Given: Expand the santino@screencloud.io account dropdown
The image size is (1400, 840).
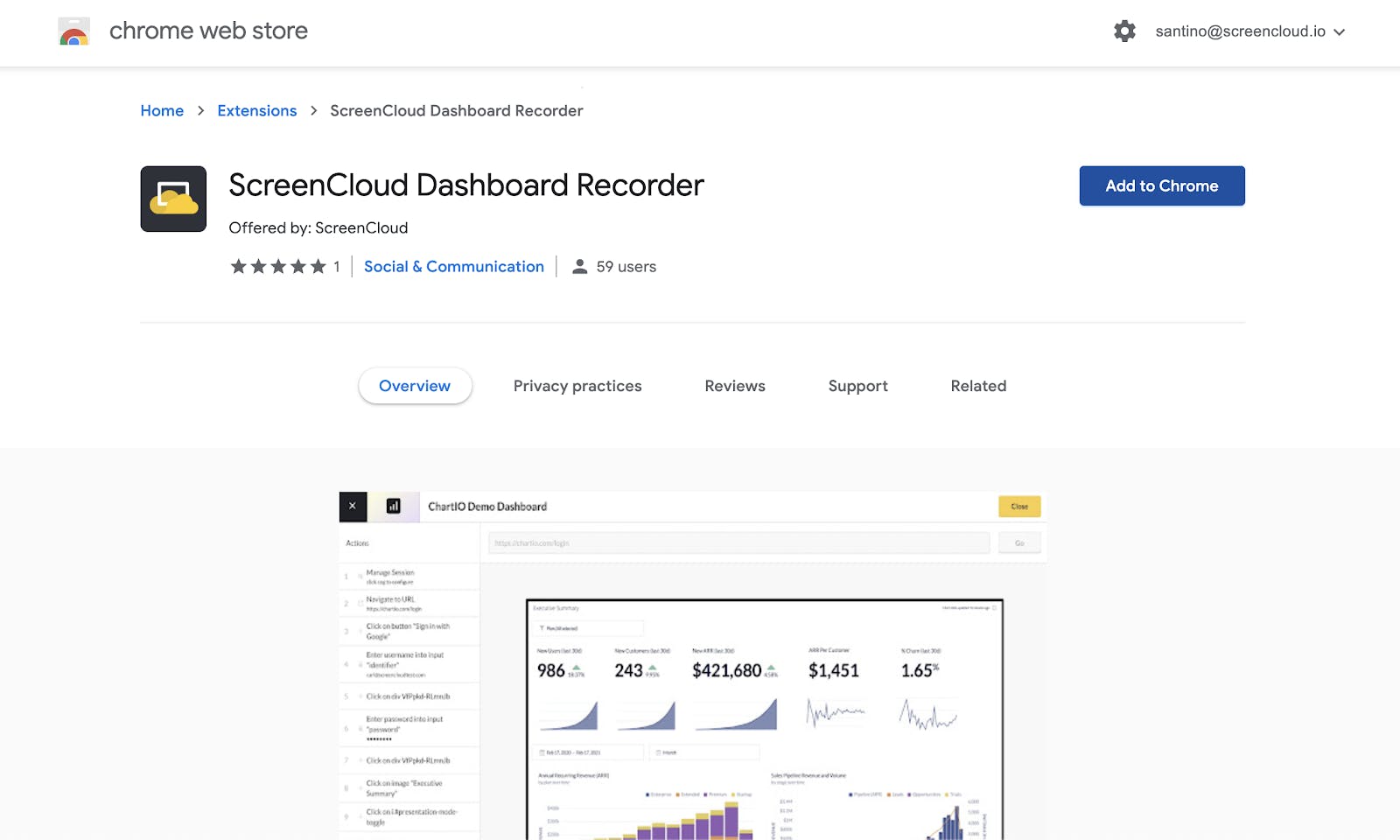Looking at the screenshot, I should click(1249, 31).
